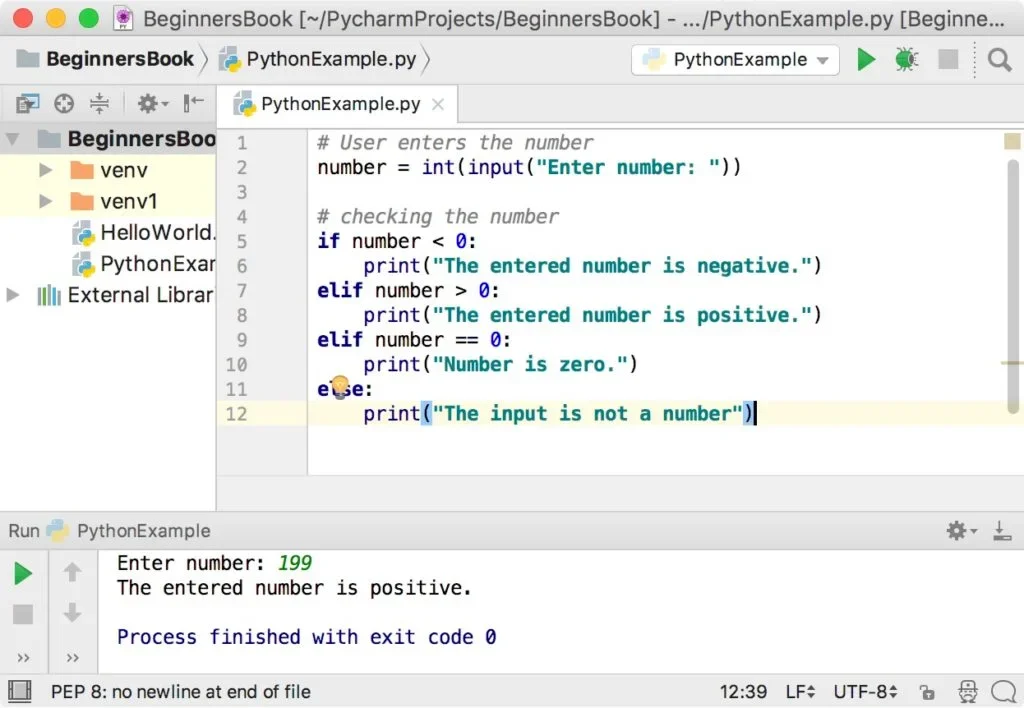Select the PythonExample tab in the Run panel
The image size is (1024, 708).
[x=129, y=531]
